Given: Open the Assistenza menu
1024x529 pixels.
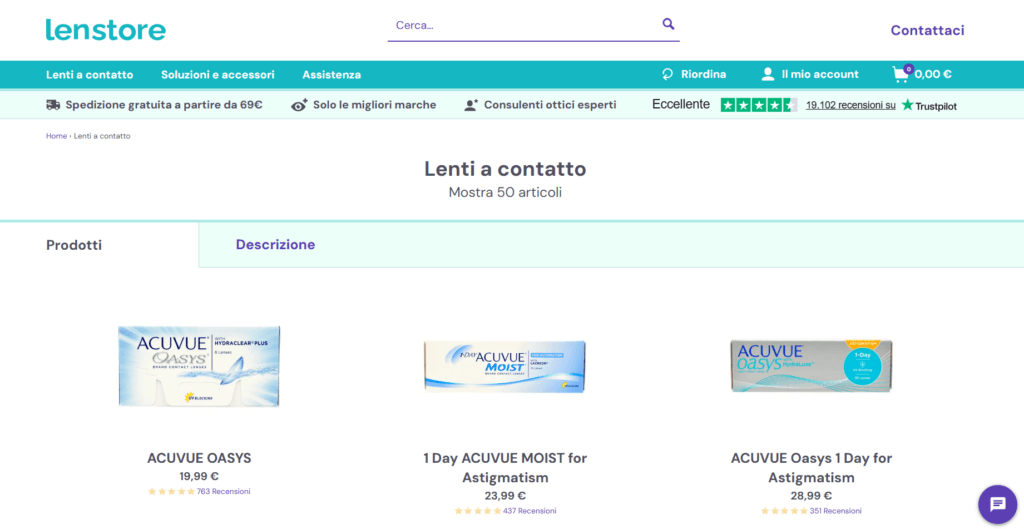Looking at the screenshot, I should click(331, 74).
